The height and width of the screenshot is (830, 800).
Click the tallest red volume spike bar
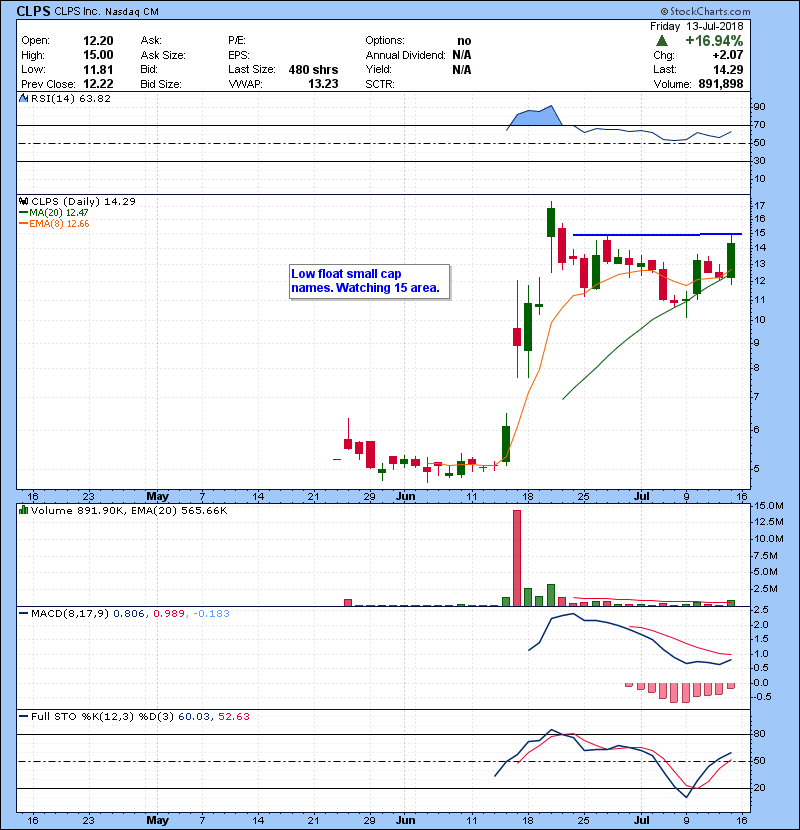[x=517, y=558]
